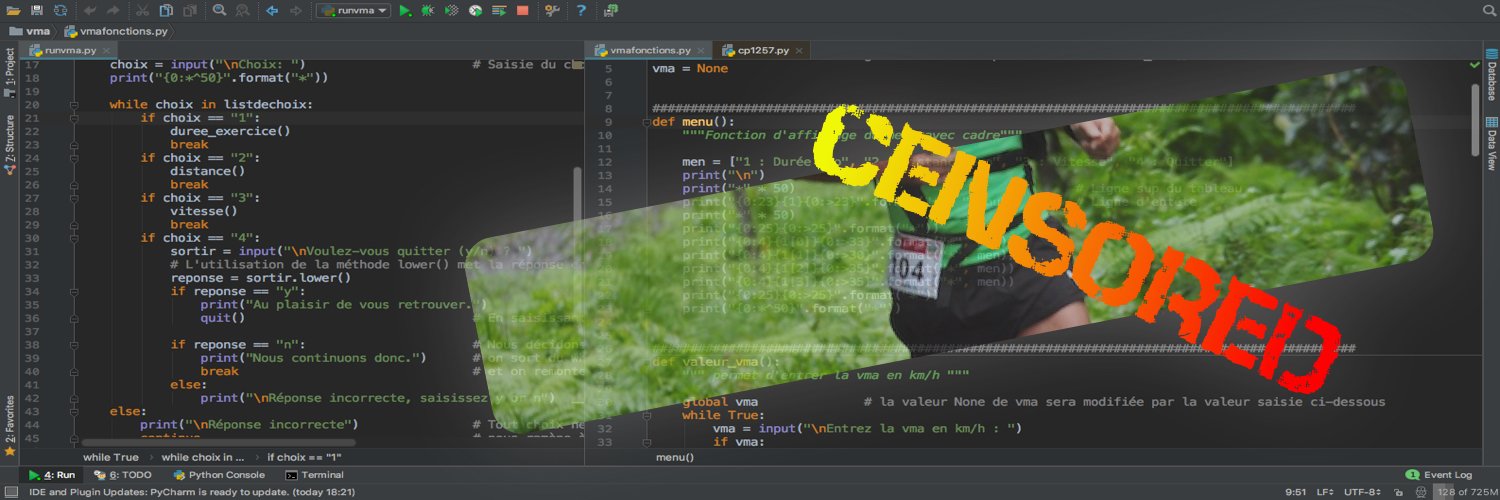Open the runvma run configuration dropdown
The width and height of the screenshot is (1500, 500).
click(353, 10)
